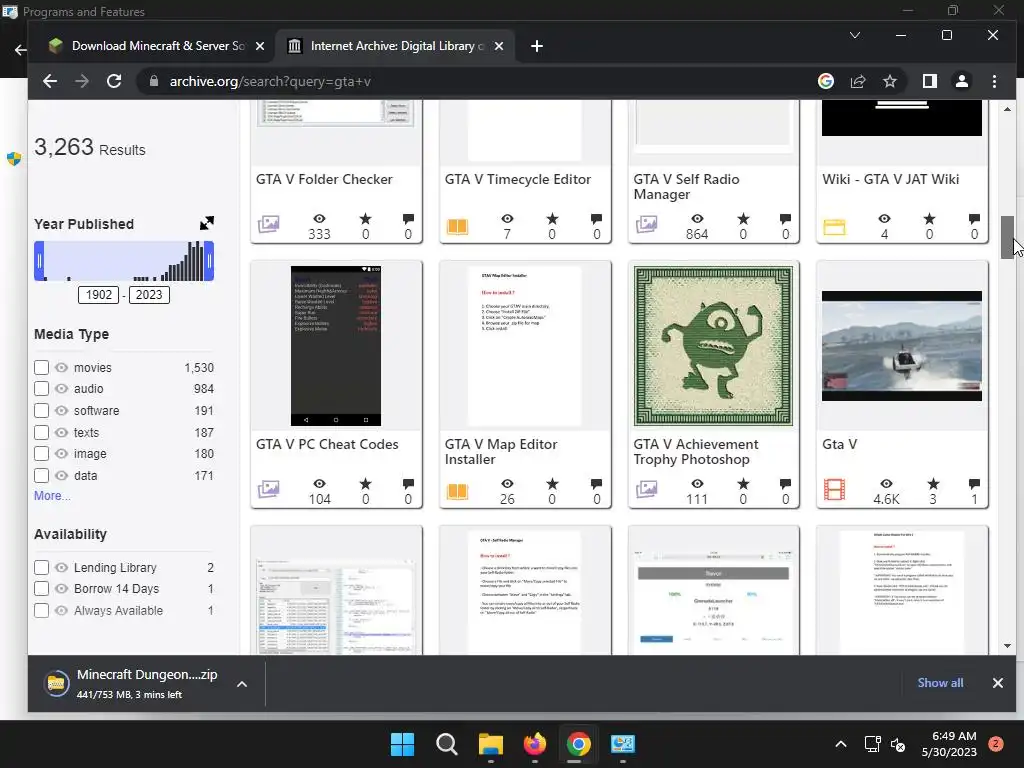Click Show all downloads
This screenshot has width=1024, height=768.
[940, 683]
